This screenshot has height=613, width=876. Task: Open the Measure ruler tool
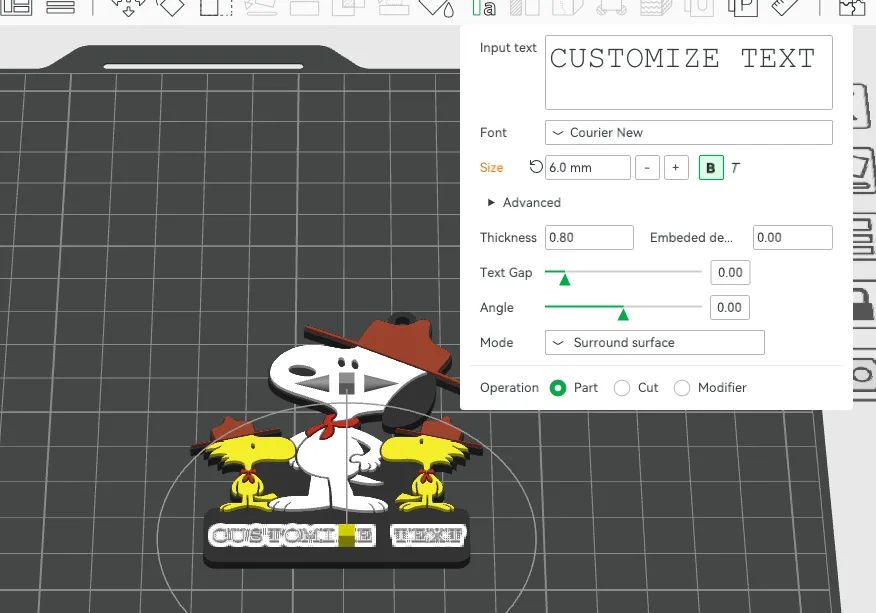[x=784, y=7]
